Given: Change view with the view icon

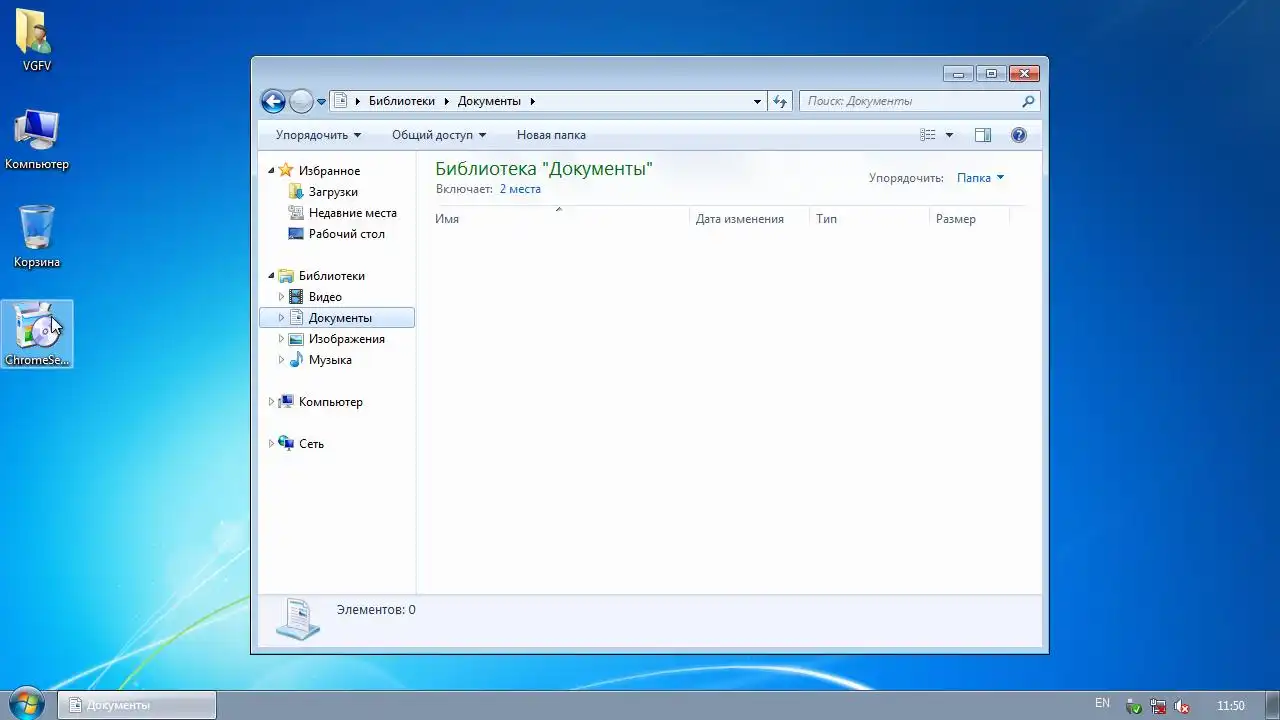Looking at the screenshot, I should (x=928, y=135).
